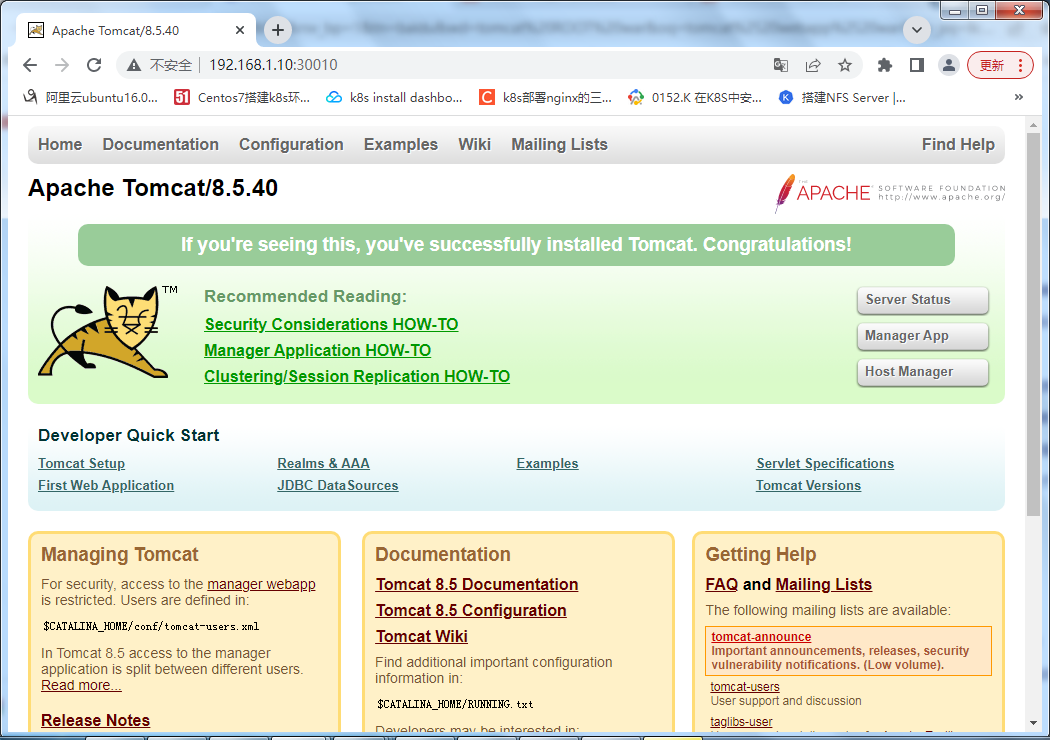Screen dimensions: 1050x740
Task: Open Security Considerations HOW-TO link
Action: [331, 324]
